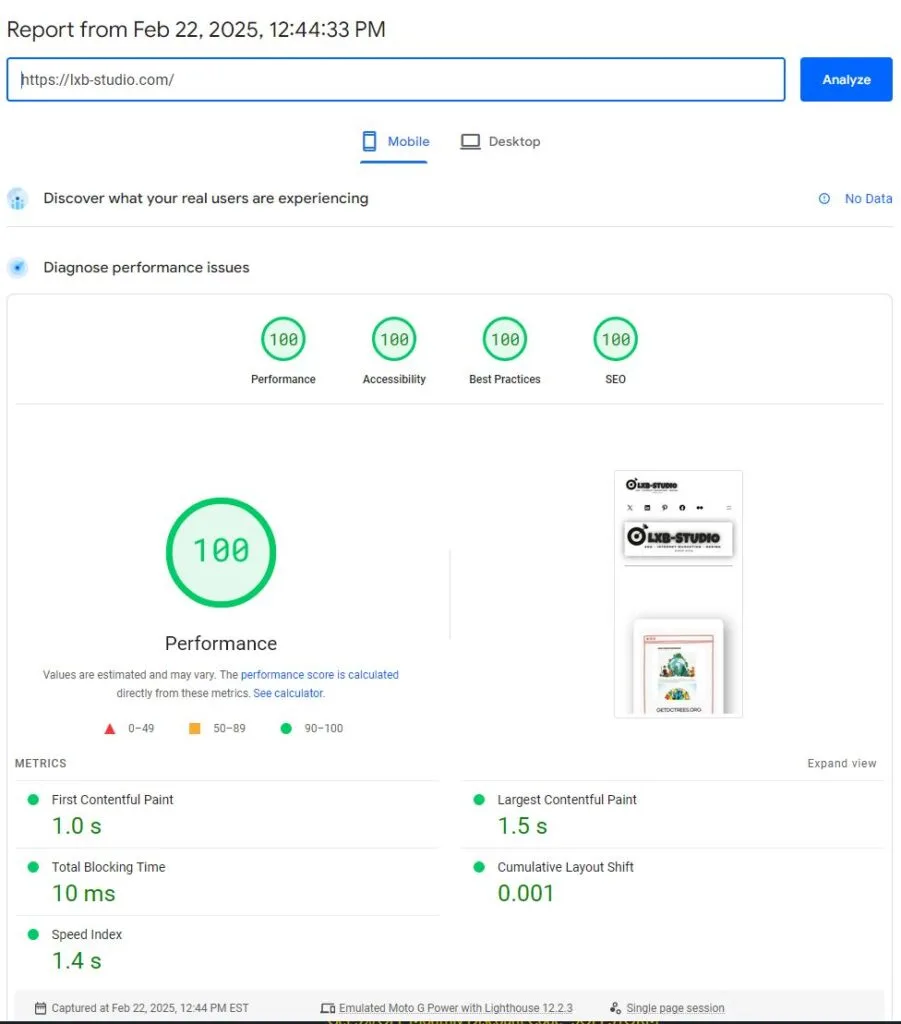
Task: Click Expand view in Metrics section
Action: (x=841, y=763)
